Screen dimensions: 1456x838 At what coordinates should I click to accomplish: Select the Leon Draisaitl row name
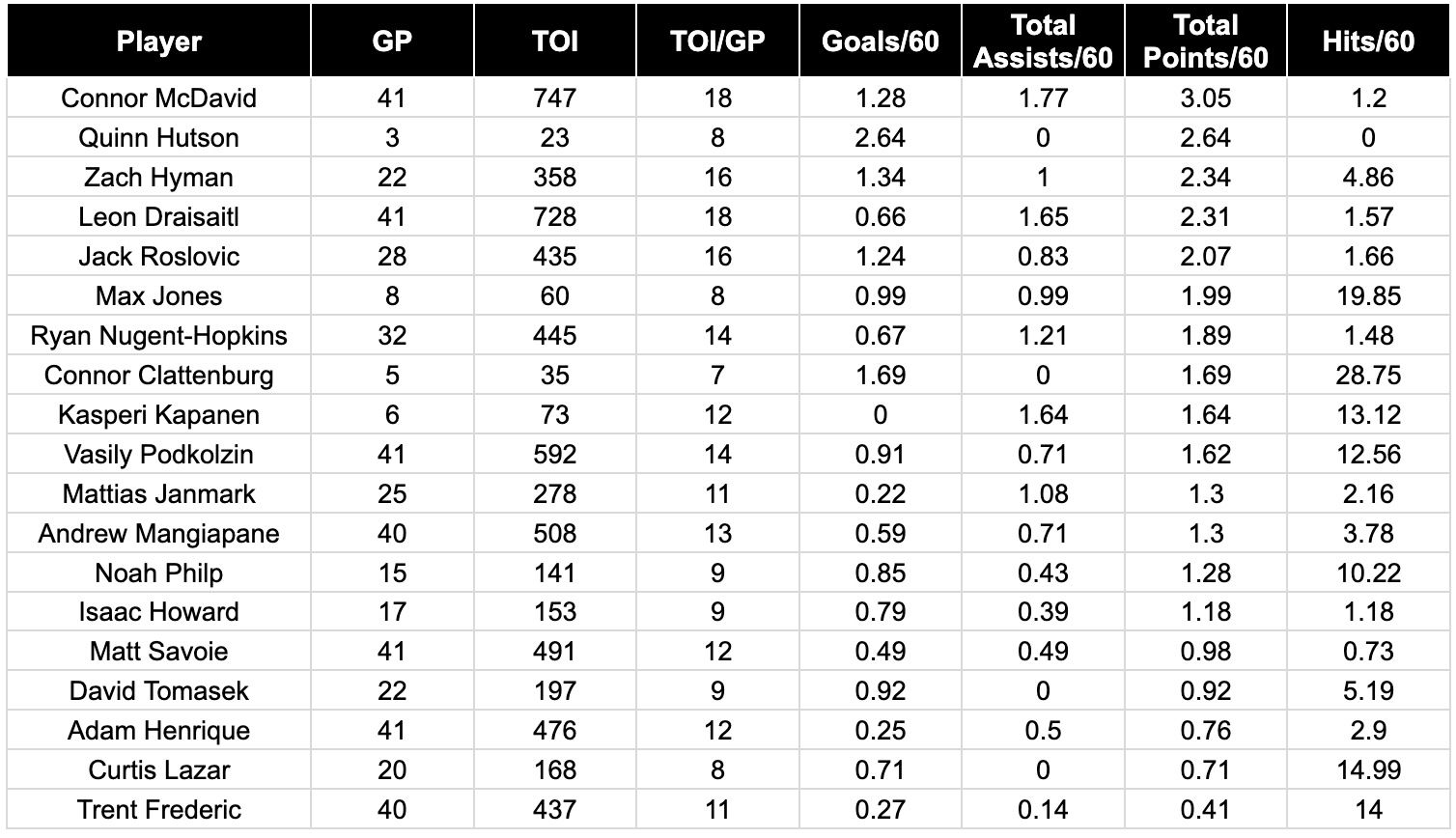tap(159, 217)
